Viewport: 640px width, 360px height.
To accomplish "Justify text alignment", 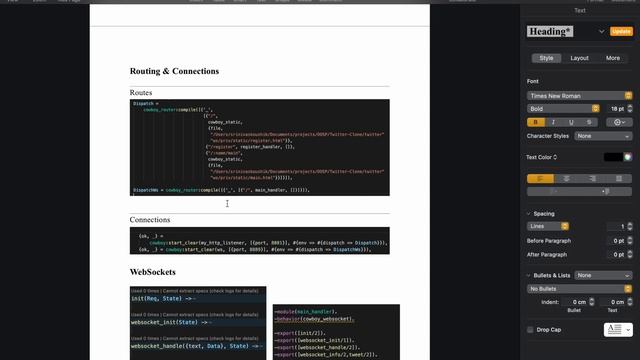I will [x=619, y=179].
